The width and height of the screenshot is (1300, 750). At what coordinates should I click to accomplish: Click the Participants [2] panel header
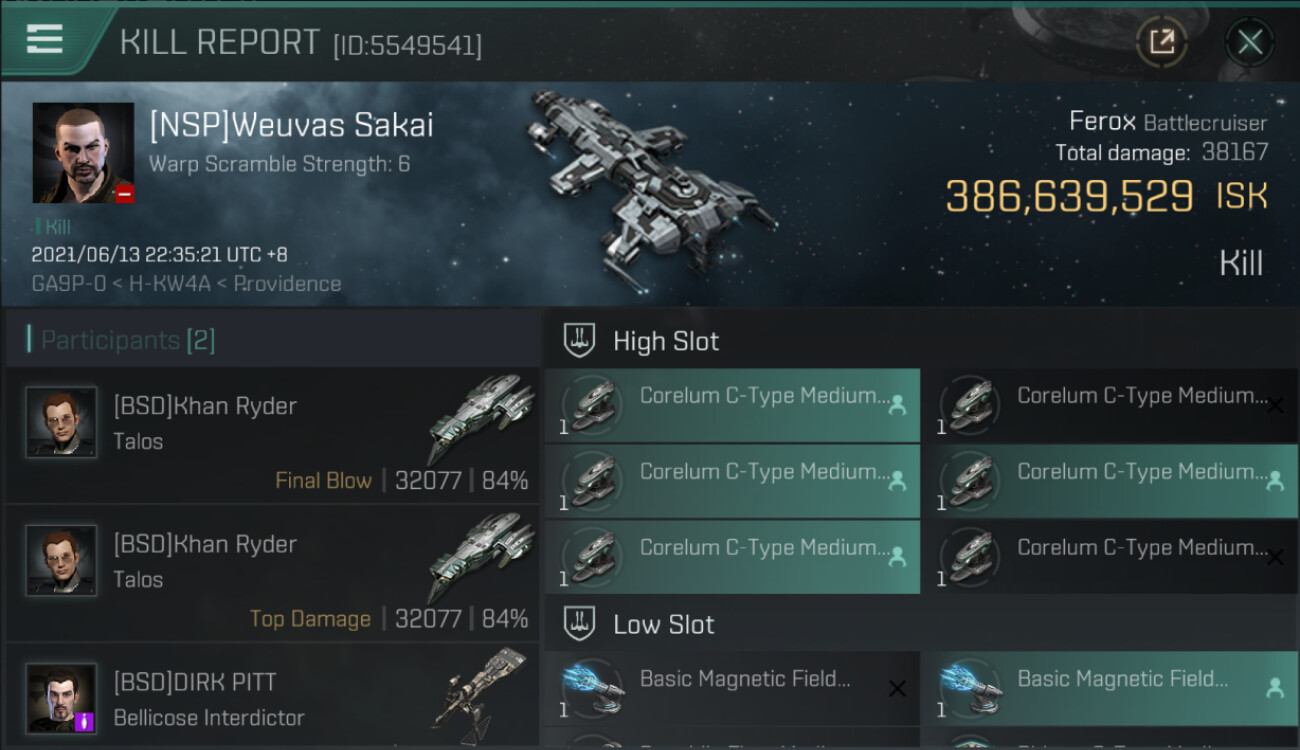pyautogui.click(x=272, y=340)
